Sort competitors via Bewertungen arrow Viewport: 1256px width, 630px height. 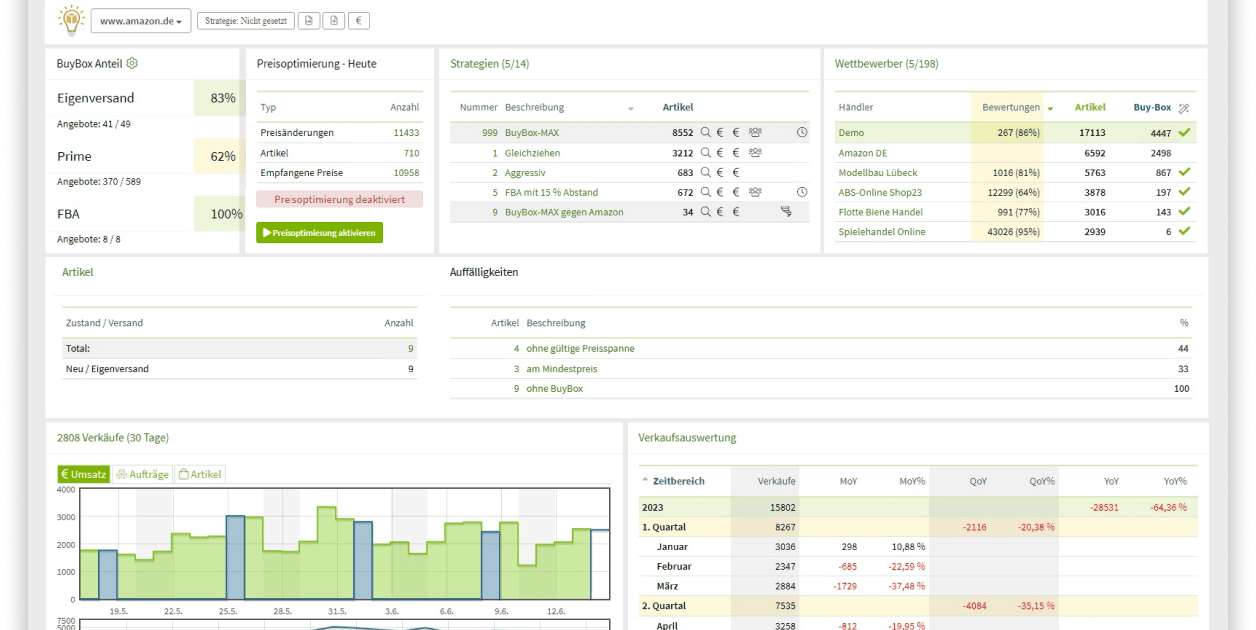(1050, 109)
